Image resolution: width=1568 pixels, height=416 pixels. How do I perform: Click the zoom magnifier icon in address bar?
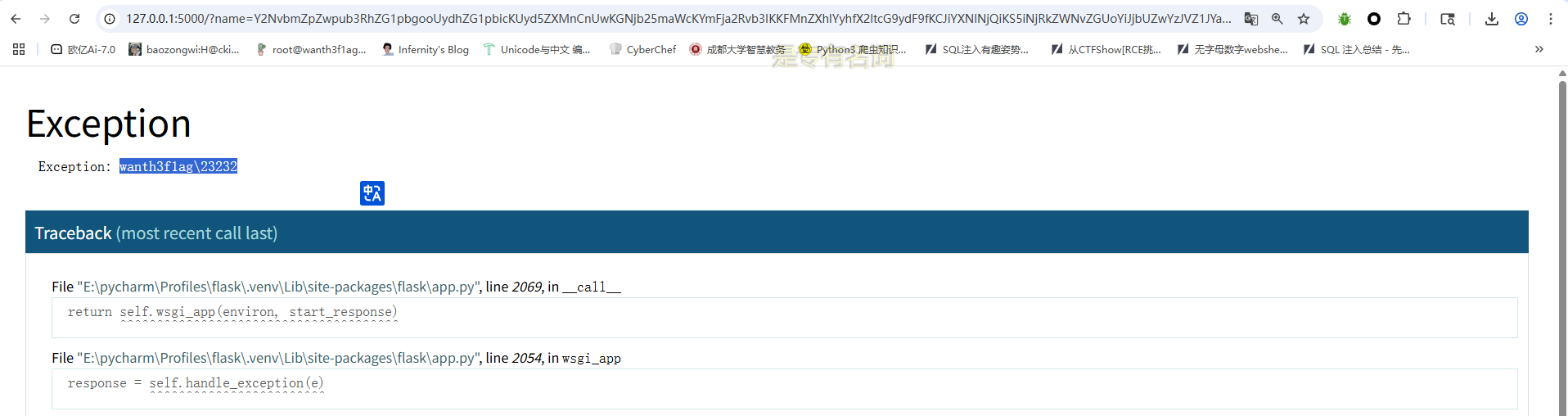1277,19
